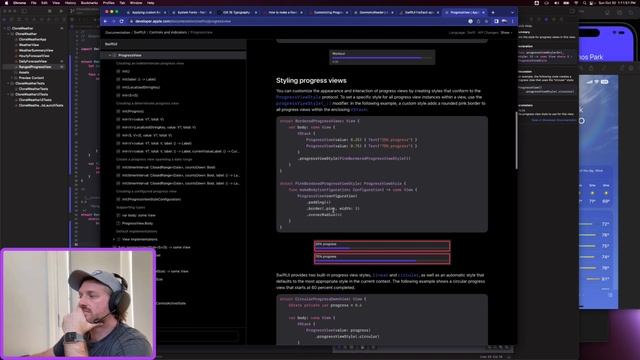The image size is (640, 360).
Task: Click the menu bar date and time
Action: point(617,3)
